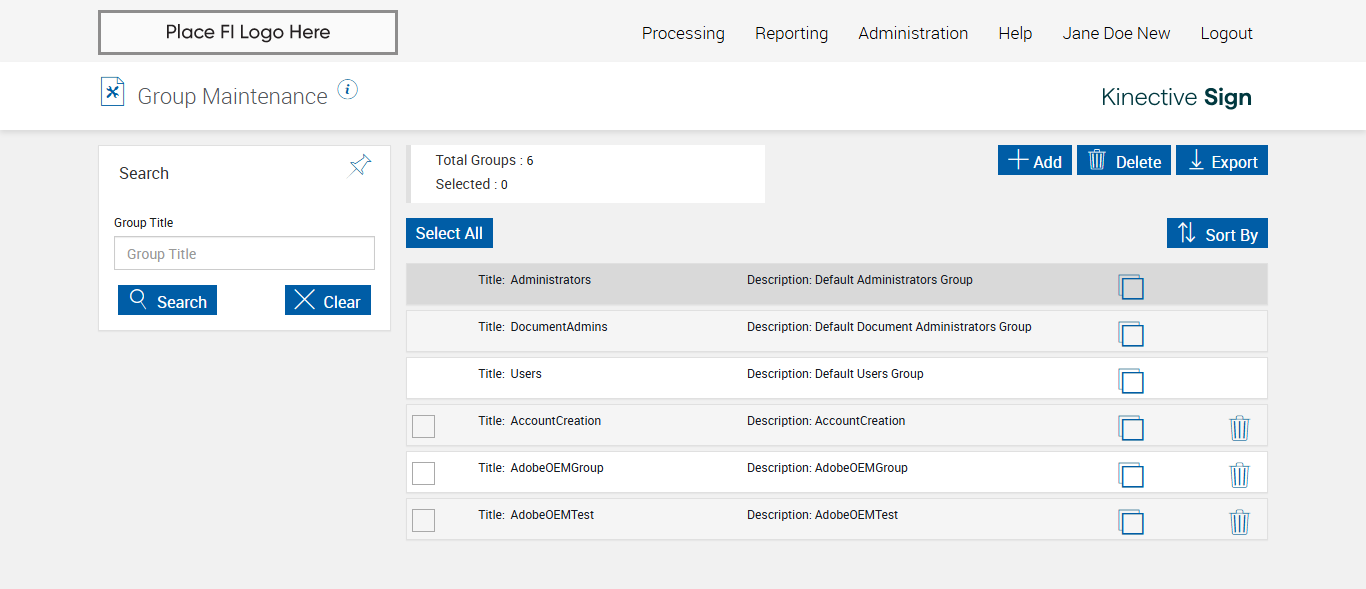Image resolution: width=1366 pixels, height=589 pixels.
Task: Click the info icon beside Group Maintenance
Action: [347, 90]
